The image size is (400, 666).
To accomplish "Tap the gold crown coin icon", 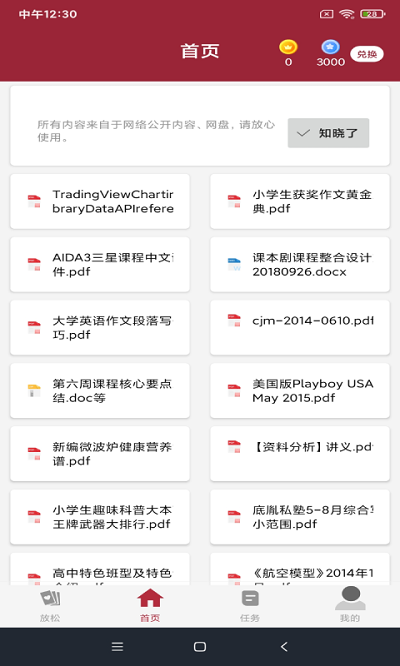I will tap(288, 47).
